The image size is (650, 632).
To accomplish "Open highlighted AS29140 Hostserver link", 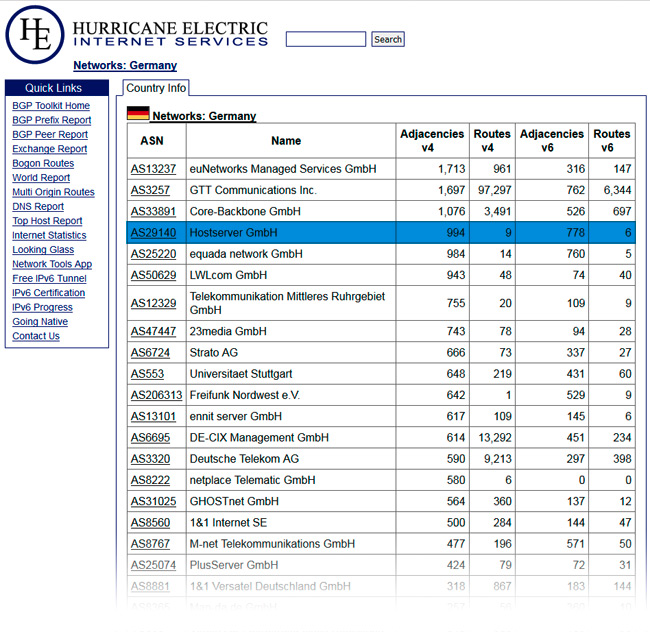I will [153, 233].
